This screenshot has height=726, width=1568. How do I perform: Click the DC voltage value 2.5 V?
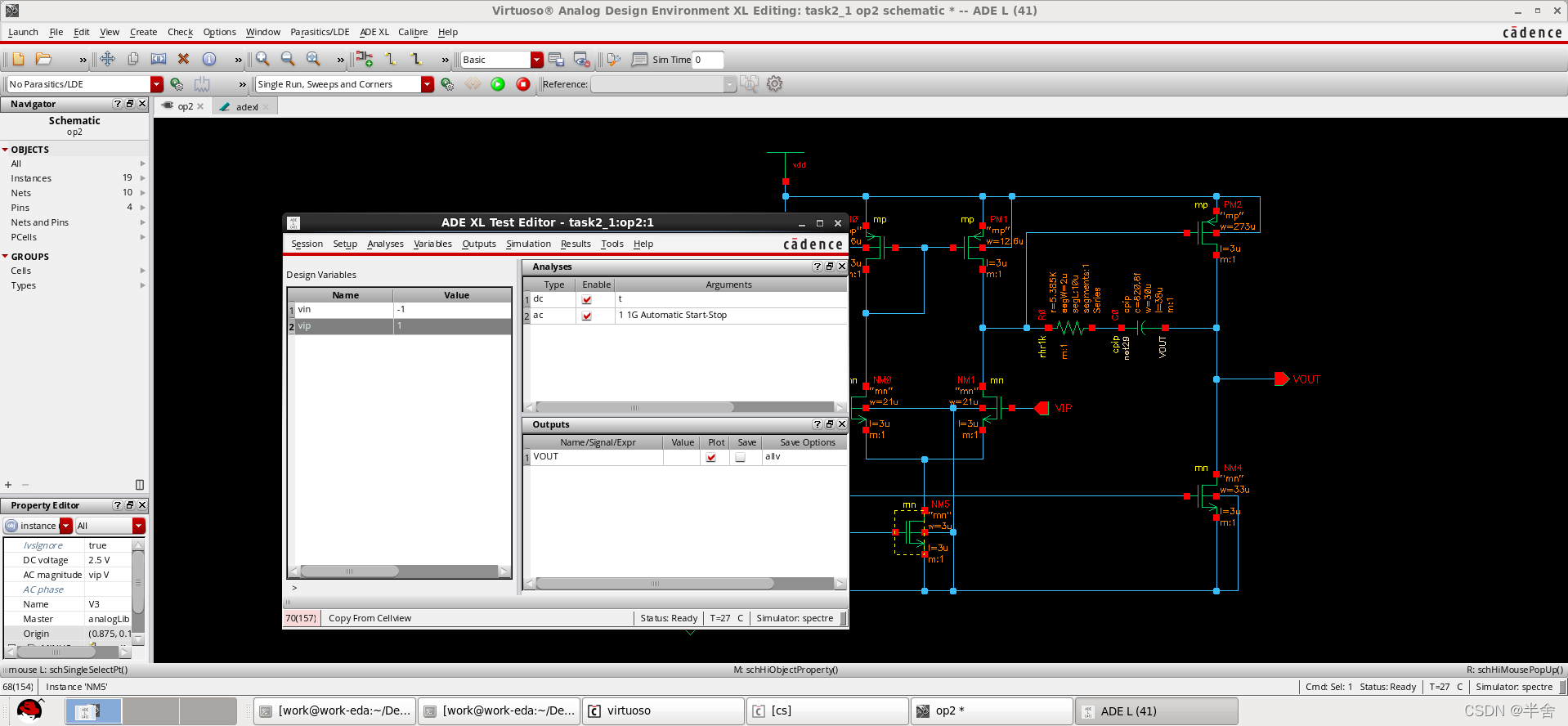99,560
